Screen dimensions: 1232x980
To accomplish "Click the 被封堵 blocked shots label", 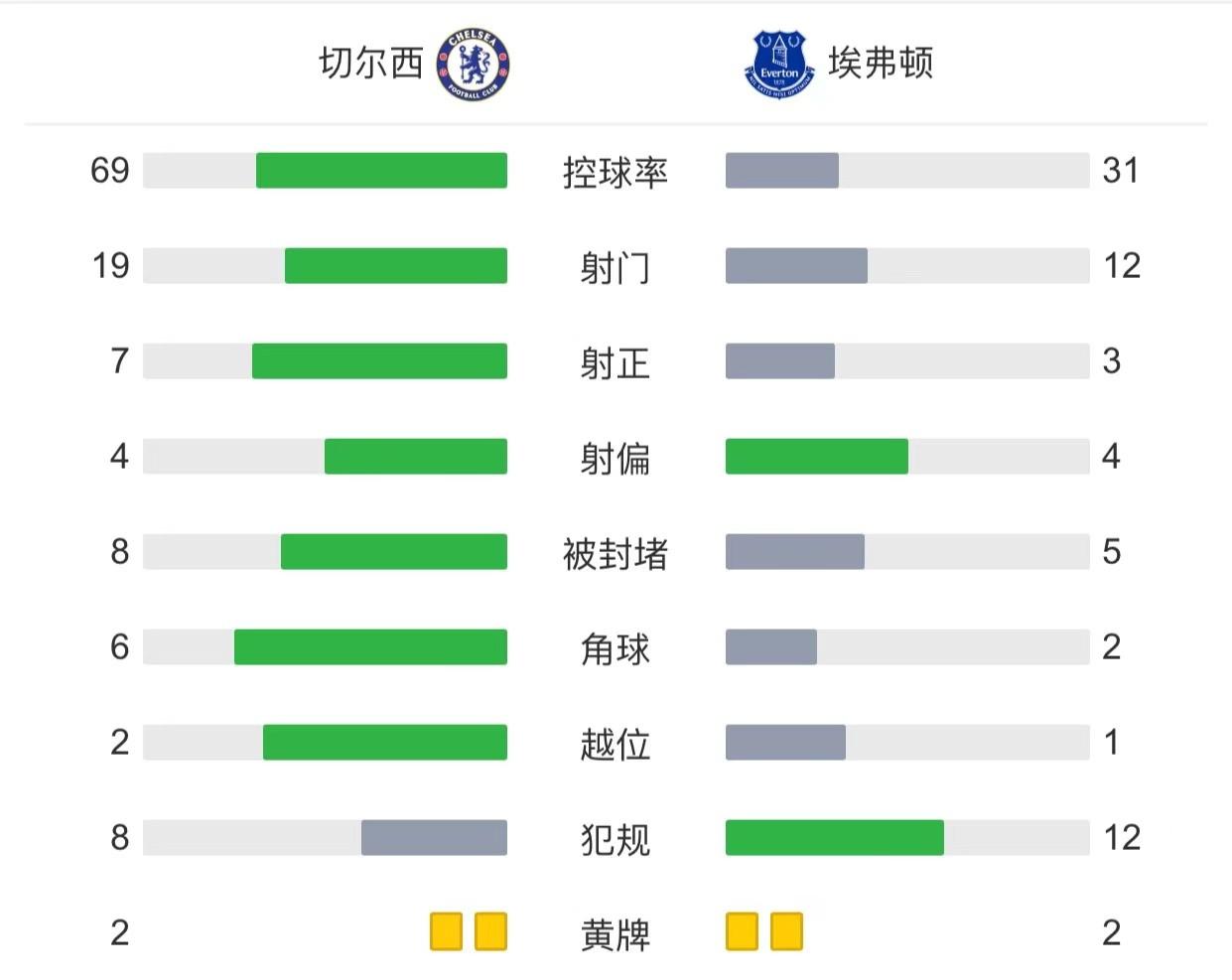I will (616, 553).
